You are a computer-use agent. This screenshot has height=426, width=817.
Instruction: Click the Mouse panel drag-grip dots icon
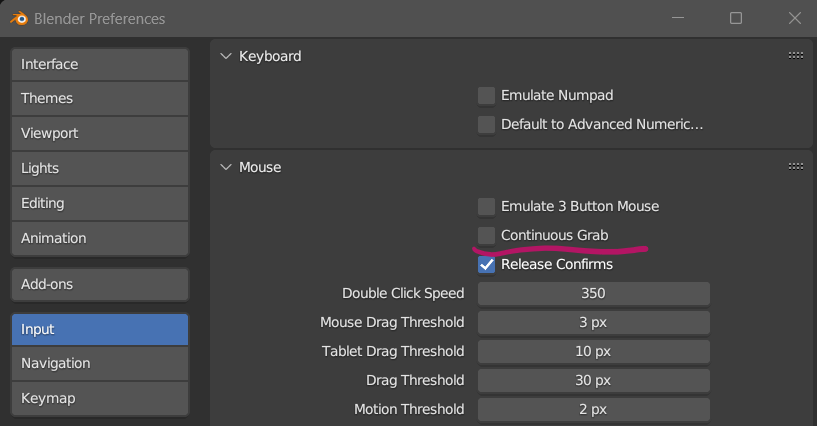[796, 167]
